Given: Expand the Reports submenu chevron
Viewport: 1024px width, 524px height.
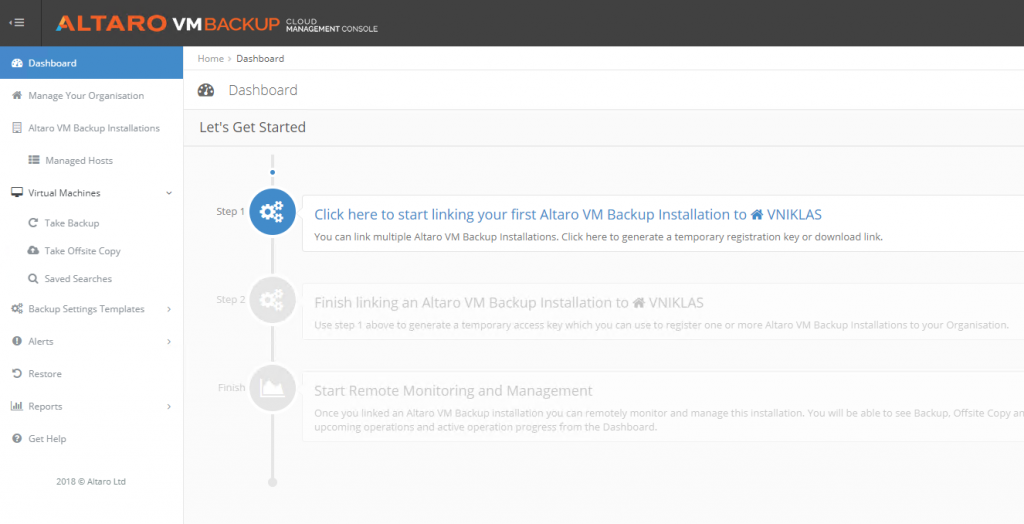Looking at the screenshot, I should pyautogui.click(x=169, y=406).
